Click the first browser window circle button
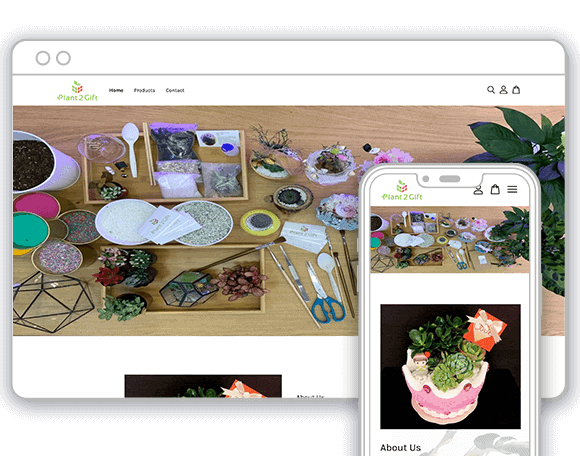 pos(43,58)
